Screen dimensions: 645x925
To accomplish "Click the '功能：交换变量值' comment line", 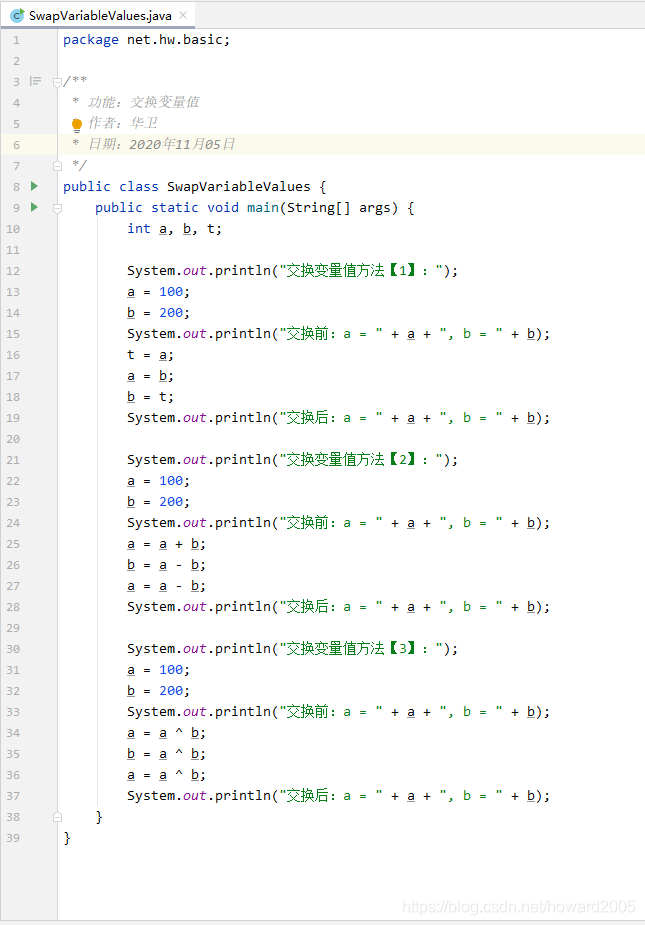I will (x=143, y=102).
